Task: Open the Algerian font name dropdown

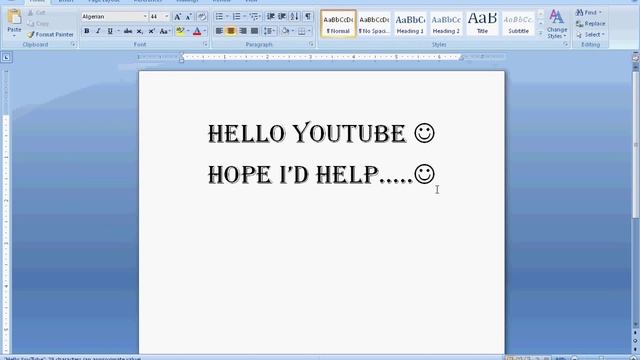Action: pos(145,17)
